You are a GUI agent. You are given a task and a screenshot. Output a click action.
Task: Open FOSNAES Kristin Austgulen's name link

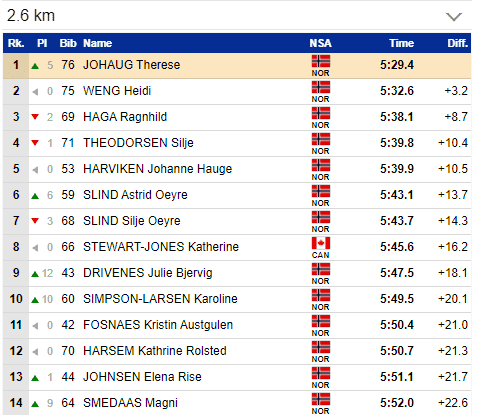[x=158, y=325]
